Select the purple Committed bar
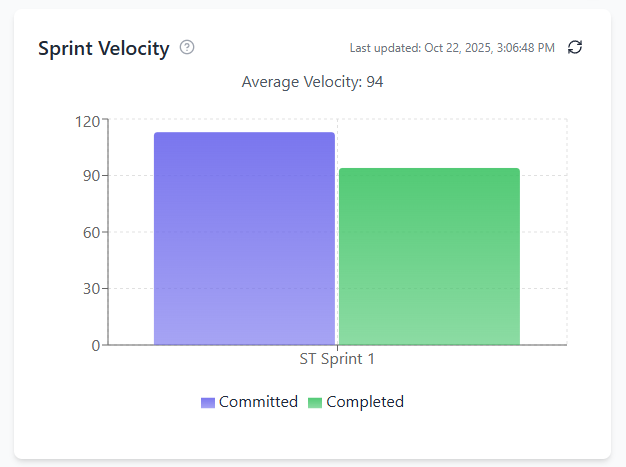This screenshot has width=626, height=467. point(244,240)
